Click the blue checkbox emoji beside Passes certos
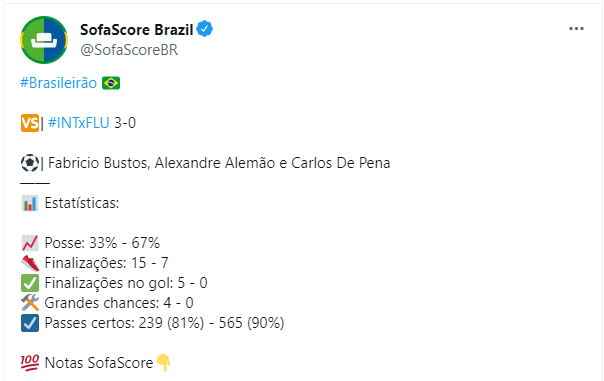This screenshot has width=604, height=381. point(30,323)
